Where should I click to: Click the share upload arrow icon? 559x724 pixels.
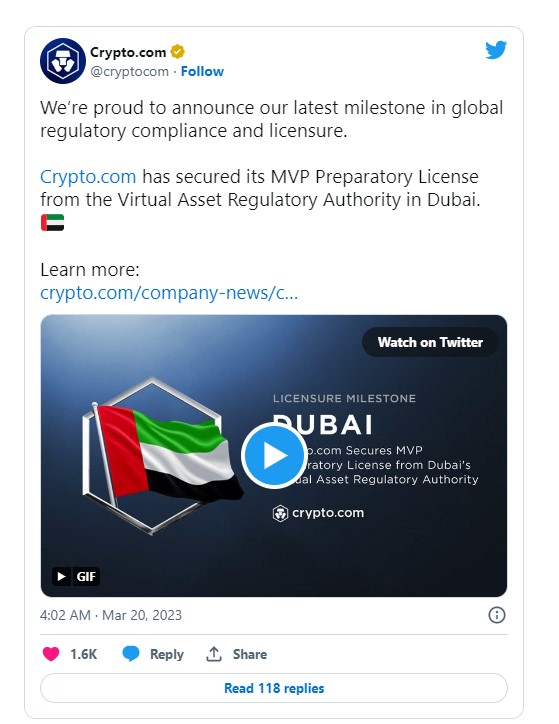(x=214, y=654)
